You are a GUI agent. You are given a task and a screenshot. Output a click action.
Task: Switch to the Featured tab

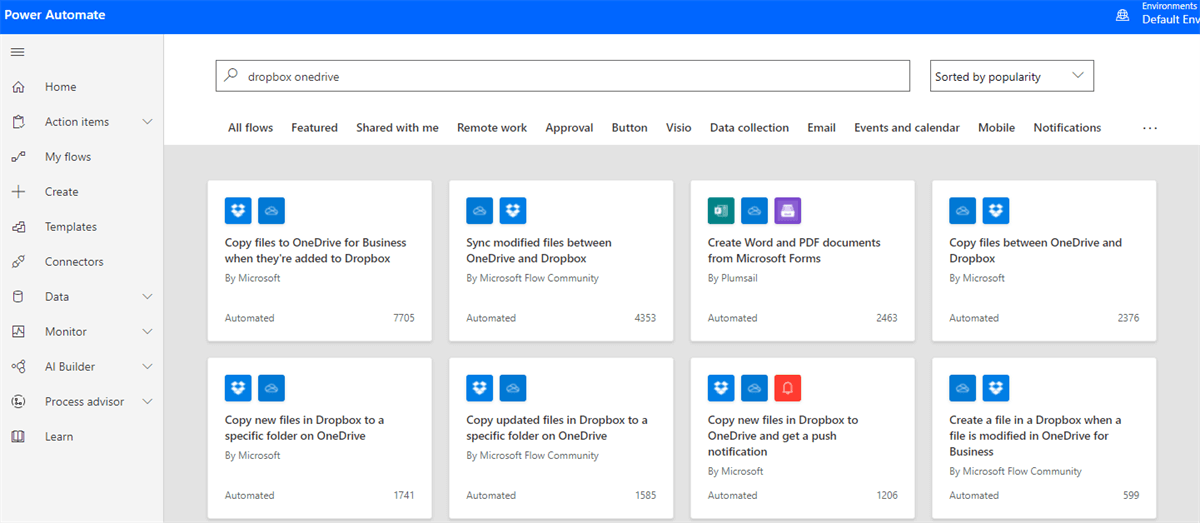pyautogui.click(x=314, y=128)
